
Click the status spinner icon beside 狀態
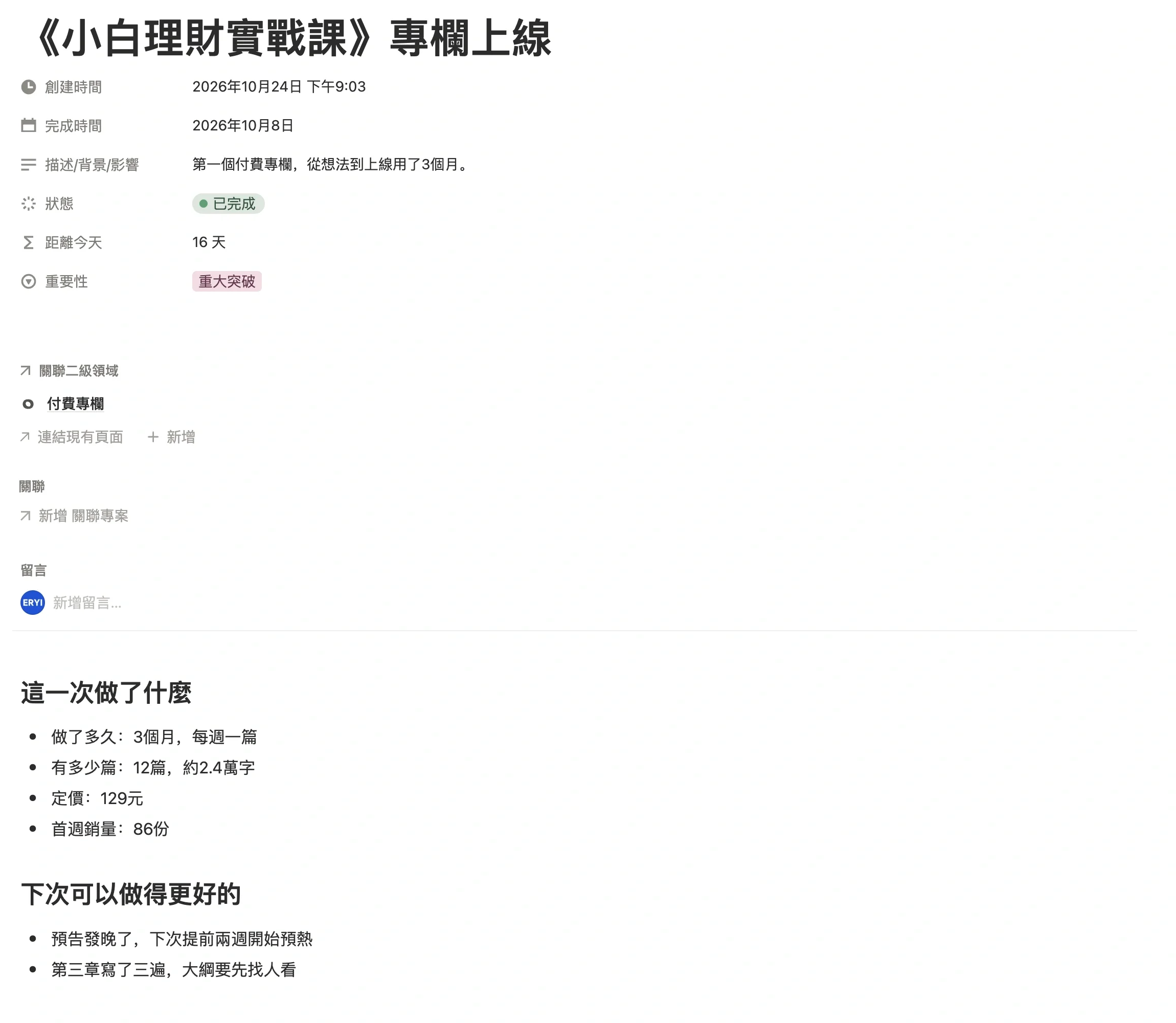(x=29, y=204)
